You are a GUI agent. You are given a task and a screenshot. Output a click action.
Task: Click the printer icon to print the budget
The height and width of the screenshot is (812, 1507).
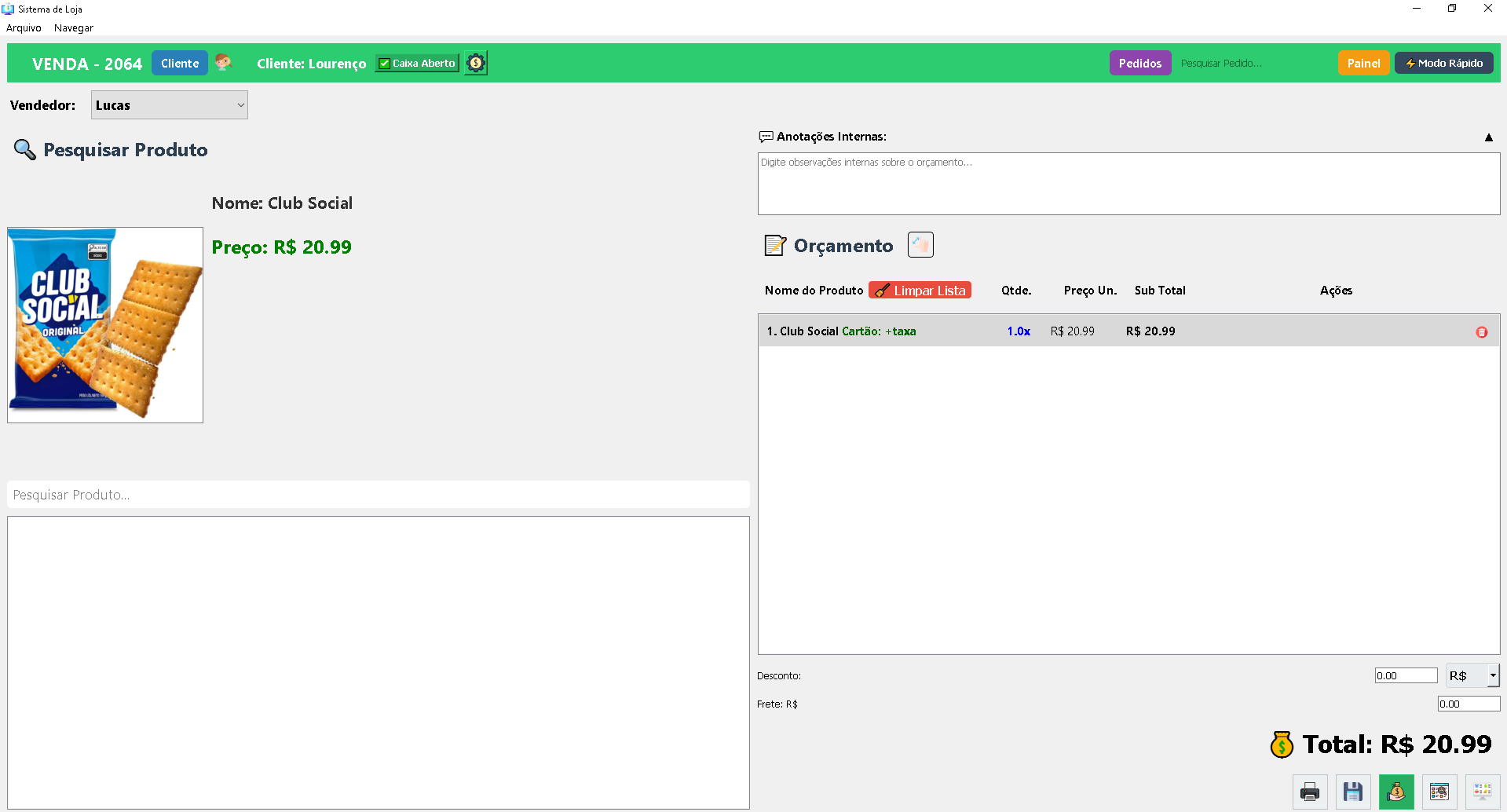1310,792
